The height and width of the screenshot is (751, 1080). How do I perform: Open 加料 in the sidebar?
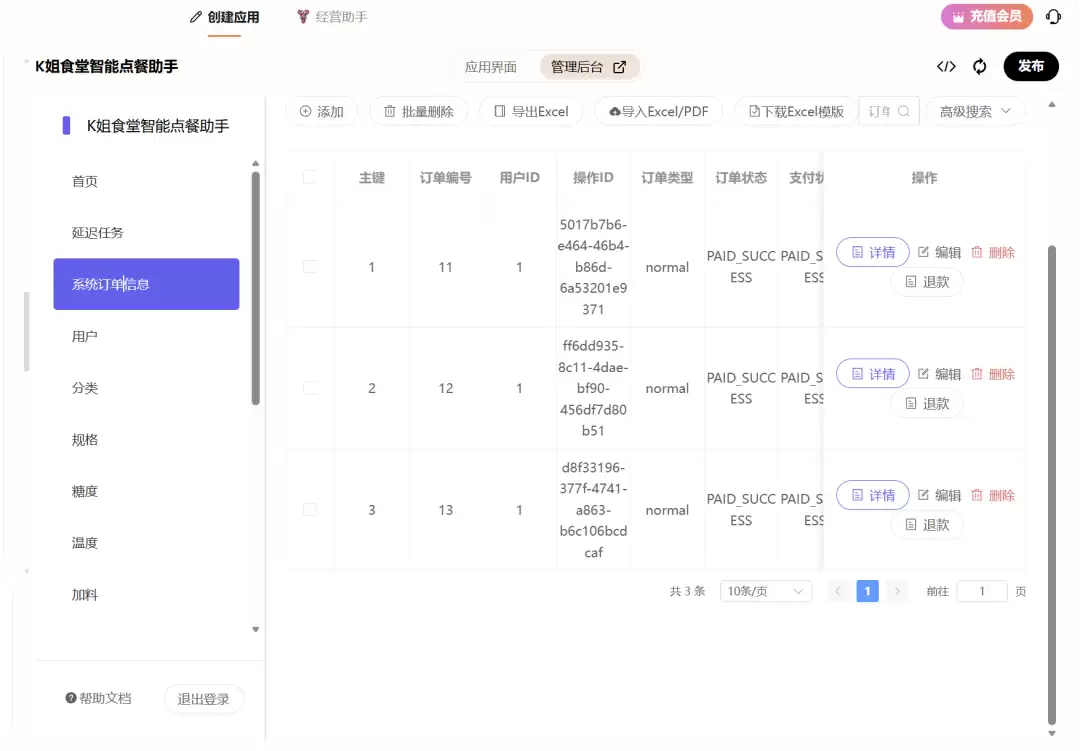(146, 595)
